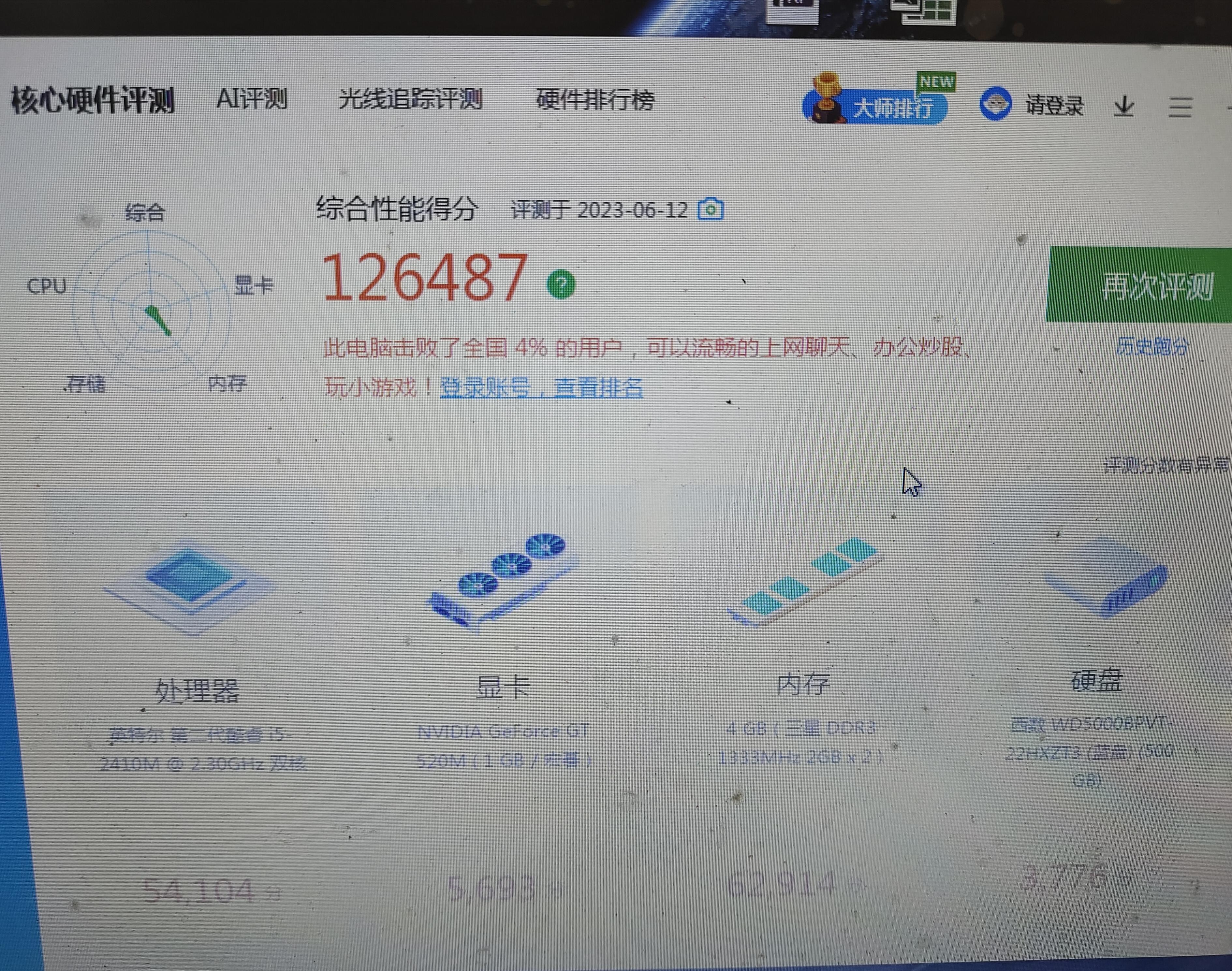Click the green question mark help icon
This screenshot has width=1232, height=971.
tap(561, 284)
